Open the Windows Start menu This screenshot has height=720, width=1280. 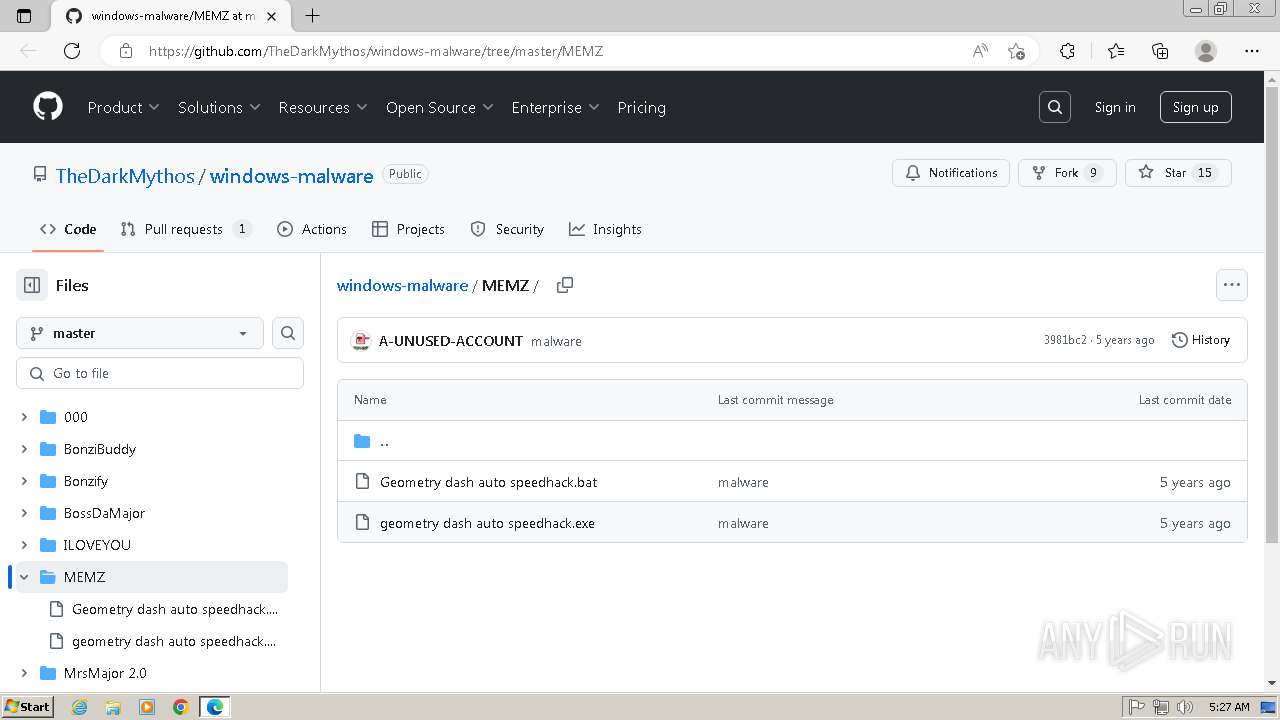(x=27, y=707)
